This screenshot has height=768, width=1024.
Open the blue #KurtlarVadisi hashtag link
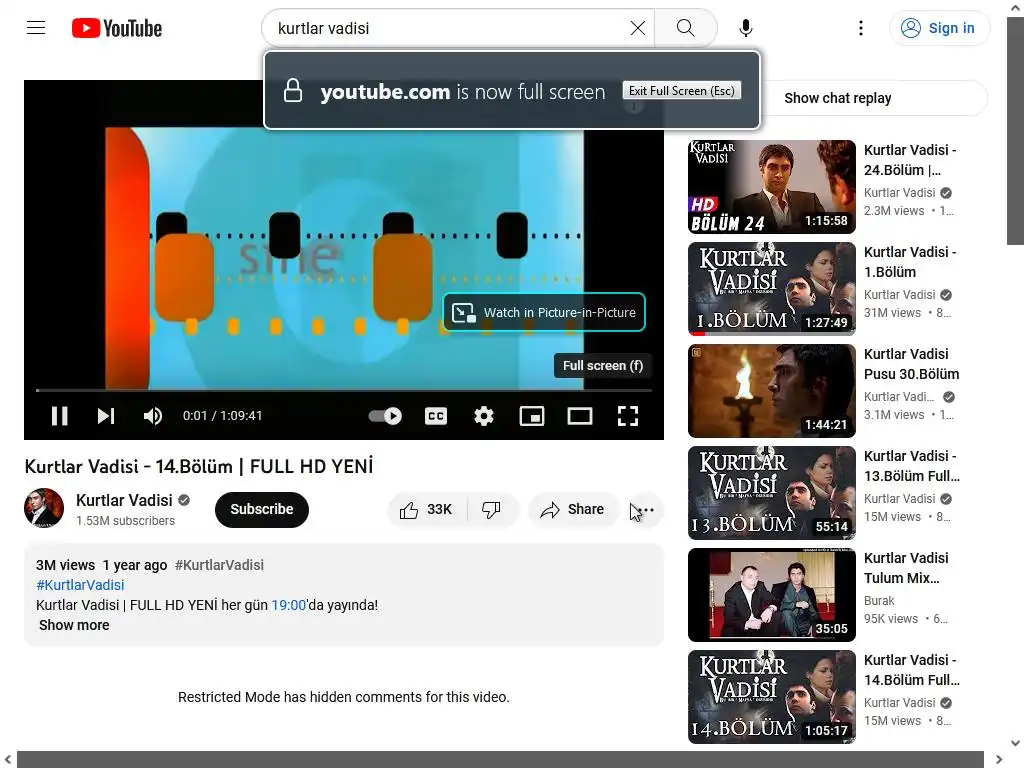(80, 585)
